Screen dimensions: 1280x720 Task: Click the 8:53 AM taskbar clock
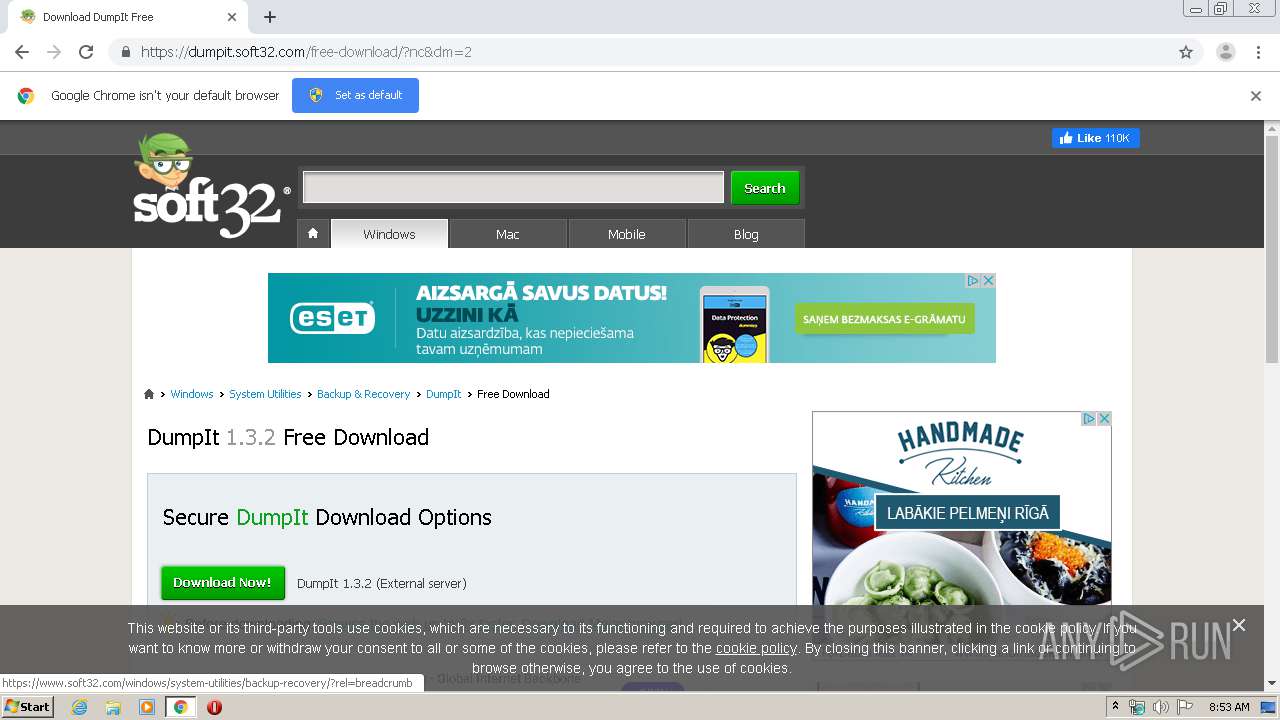[x=1229, y=707]
